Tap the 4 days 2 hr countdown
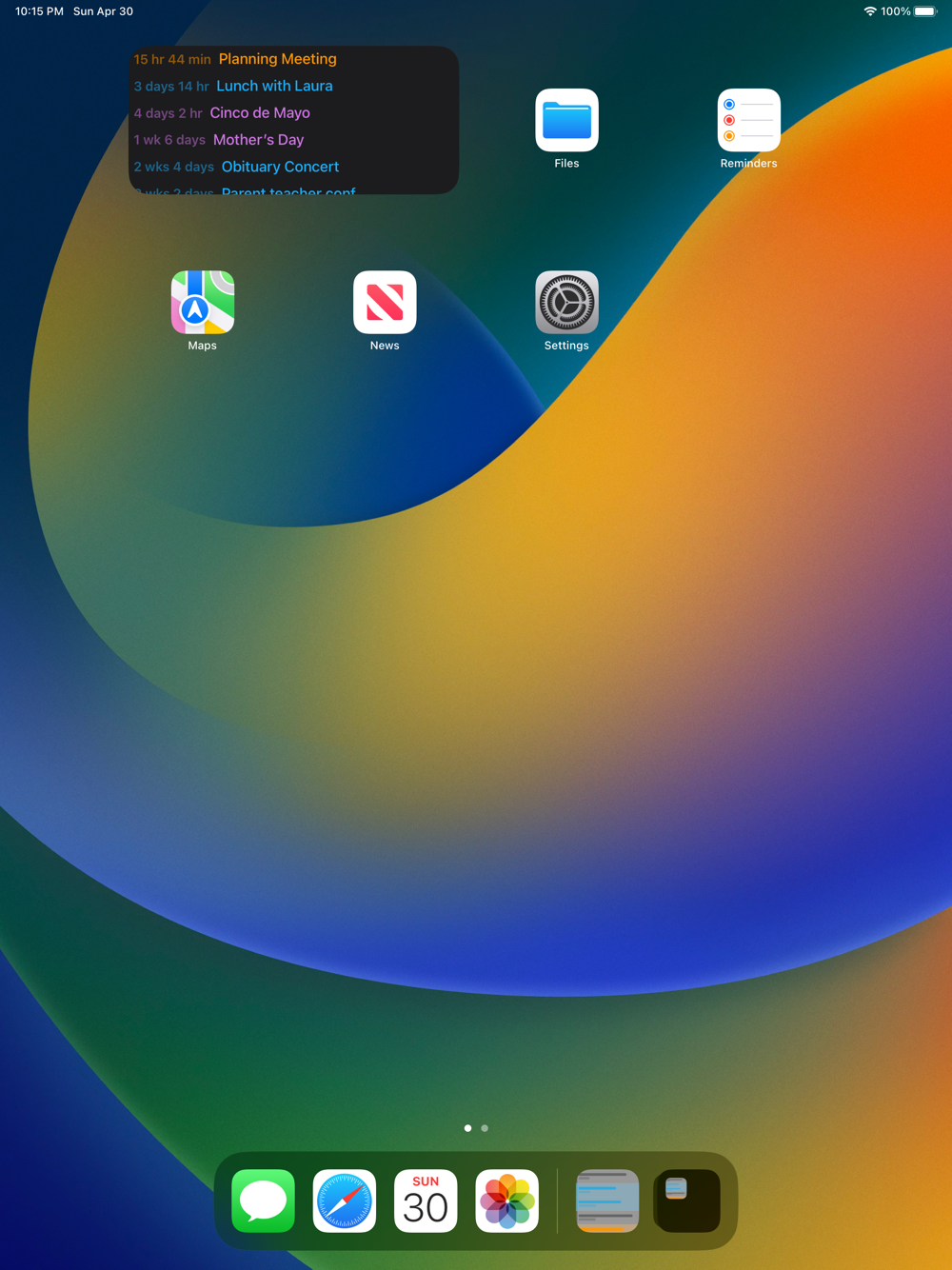 click(x=168, y=113)
